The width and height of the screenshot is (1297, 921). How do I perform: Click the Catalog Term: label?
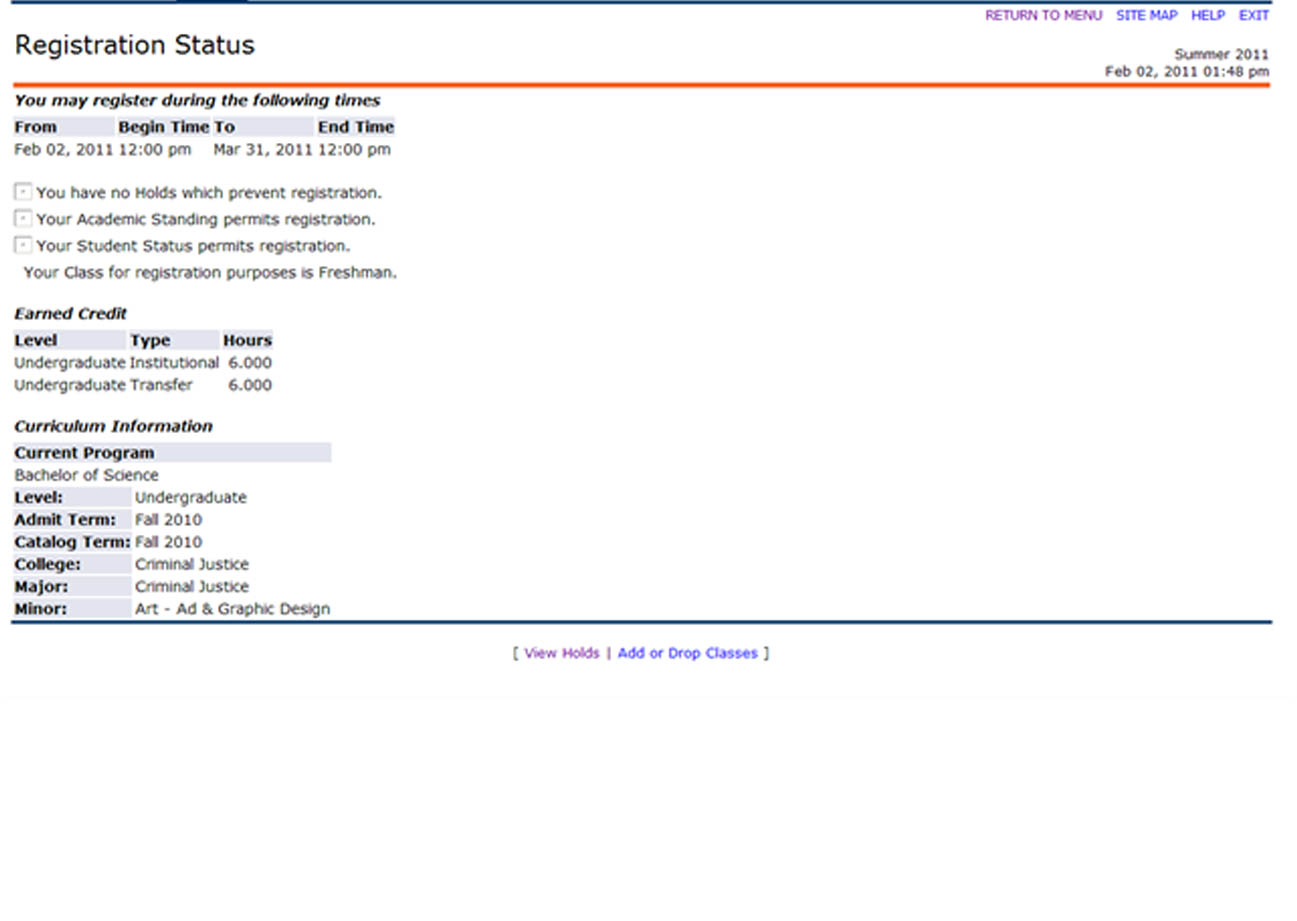[72, 542]
